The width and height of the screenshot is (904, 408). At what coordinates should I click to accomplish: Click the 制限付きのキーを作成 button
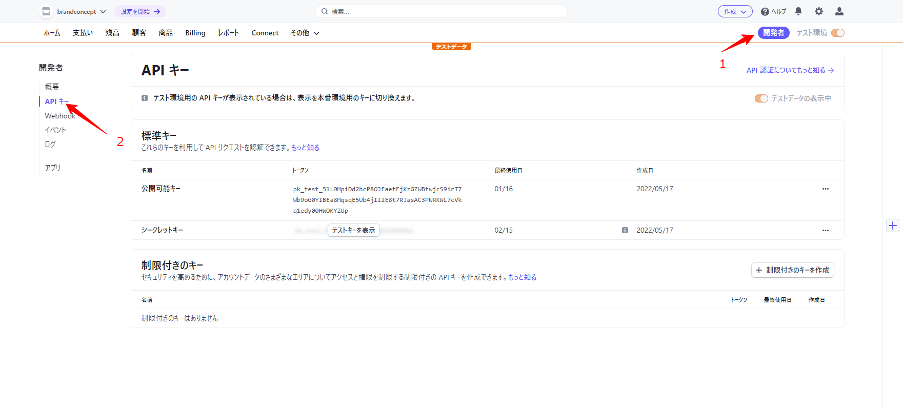pyautogui.click(x=792, y=270)
